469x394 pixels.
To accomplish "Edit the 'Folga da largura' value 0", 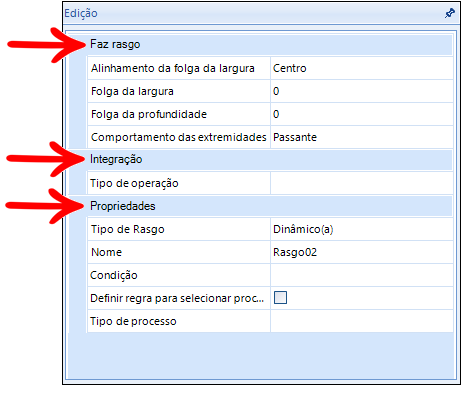I will [x=362, y=91].
